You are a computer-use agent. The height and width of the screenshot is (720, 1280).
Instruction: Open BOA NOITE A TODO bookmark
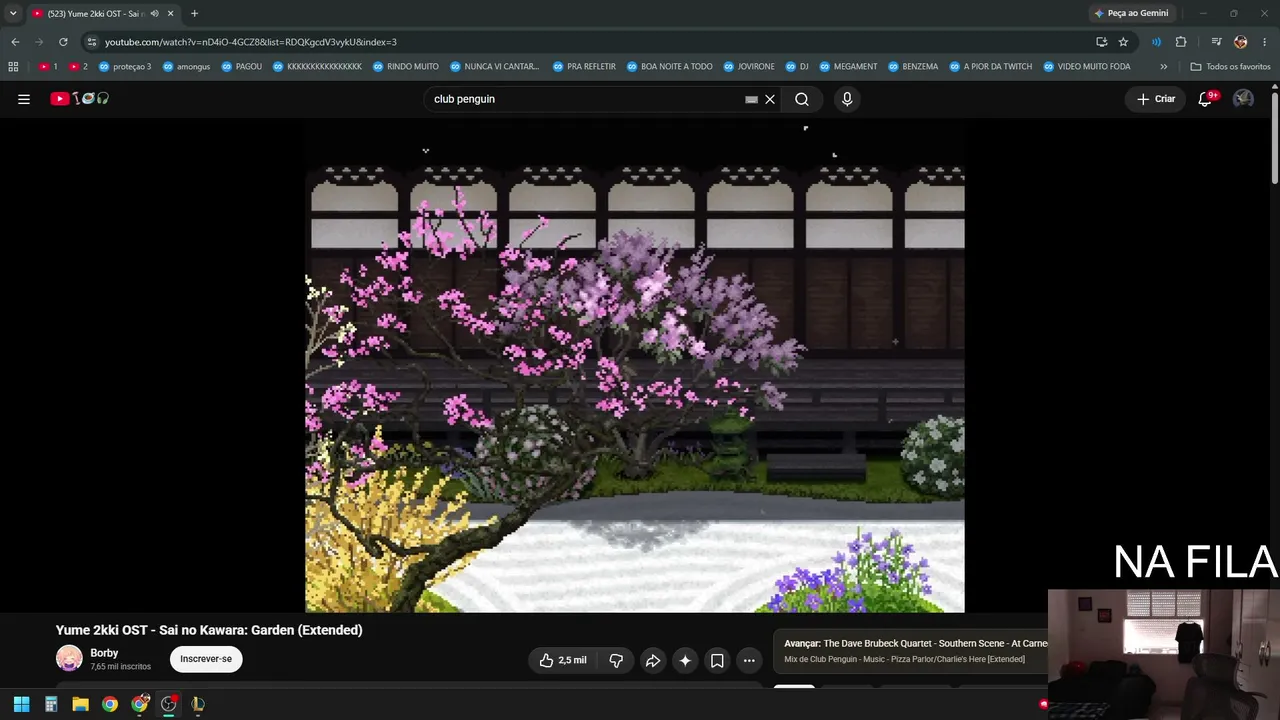(669, 67)
